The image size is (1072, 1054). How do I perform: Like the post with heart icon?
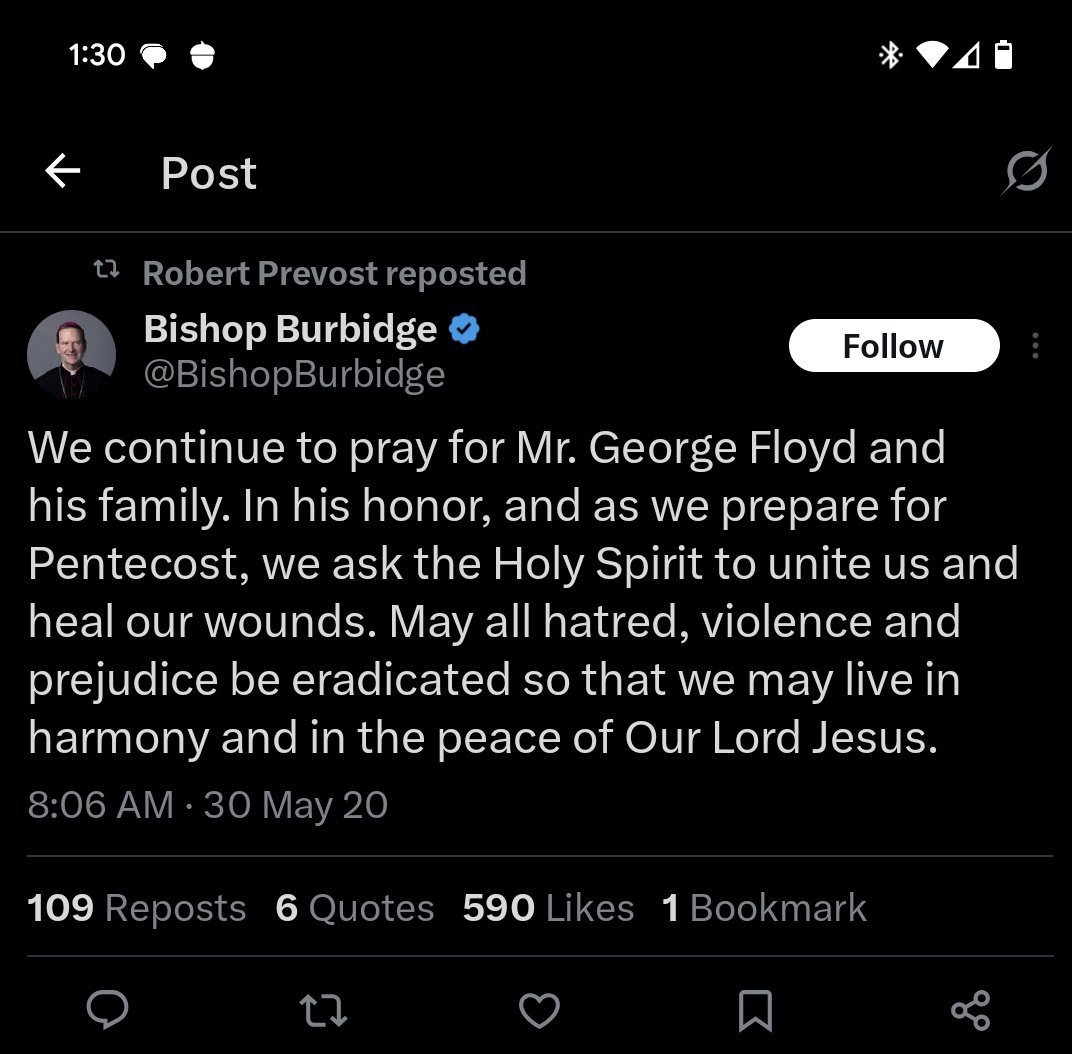click(x=539, y=1010)
